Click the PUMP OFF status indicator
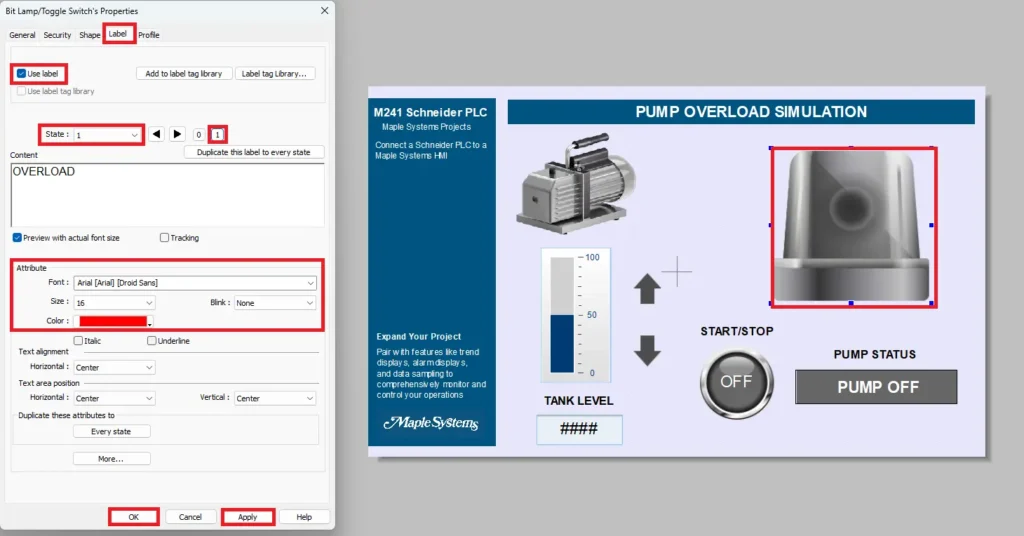1024x536 pixels. [x=876, y=387]
